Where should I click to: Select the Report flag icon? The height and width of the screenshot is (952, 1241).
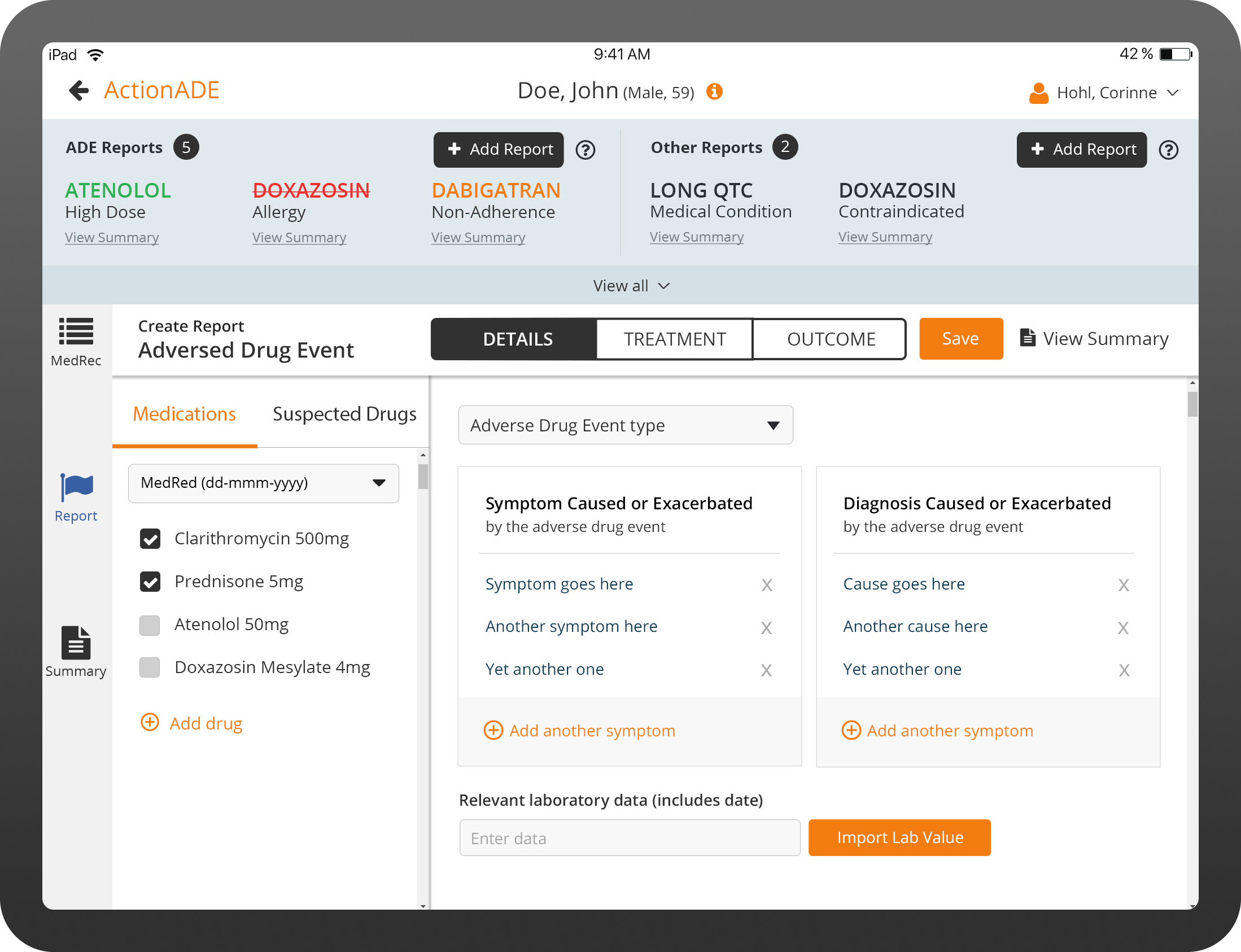pos(76,487)
